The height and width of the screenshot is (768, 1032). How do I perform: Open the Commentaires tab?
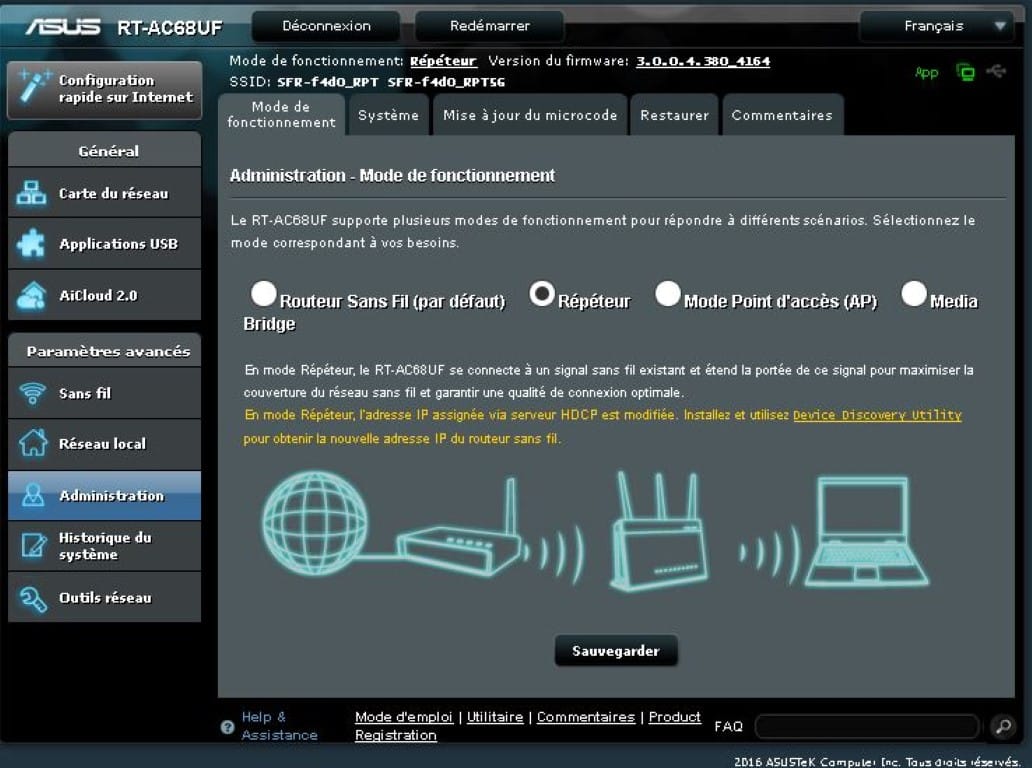[x=782, y=115]
